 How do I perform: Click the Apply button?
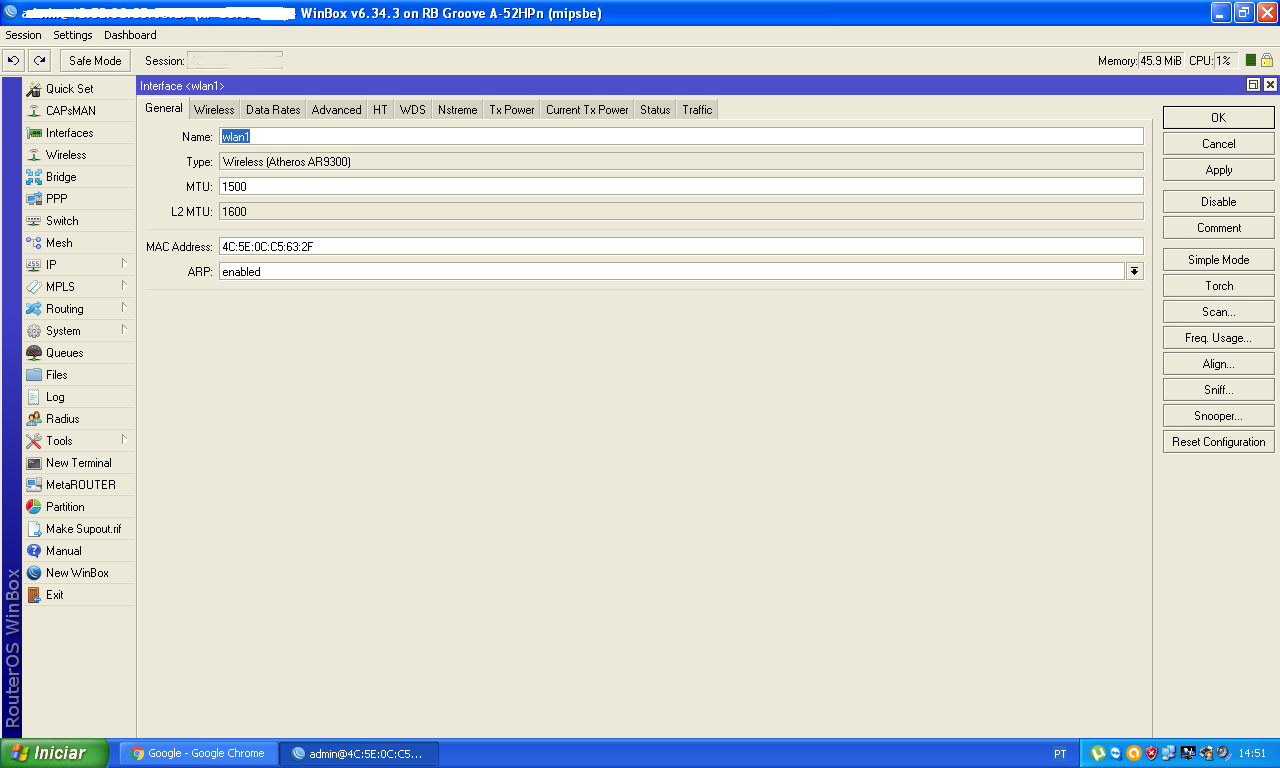click(1218, 170)
